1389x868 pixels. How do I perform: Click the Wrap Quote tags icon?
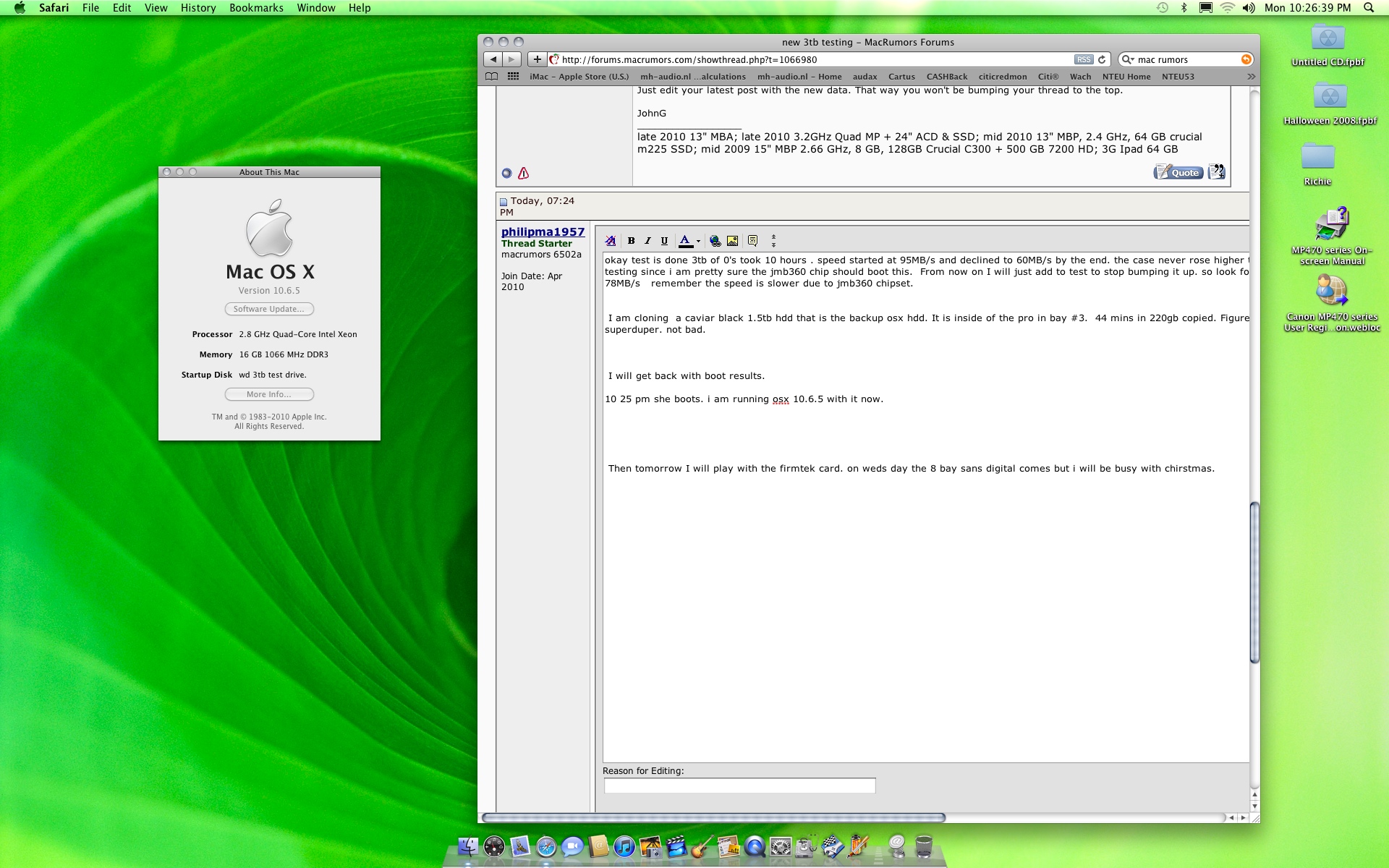752,241
